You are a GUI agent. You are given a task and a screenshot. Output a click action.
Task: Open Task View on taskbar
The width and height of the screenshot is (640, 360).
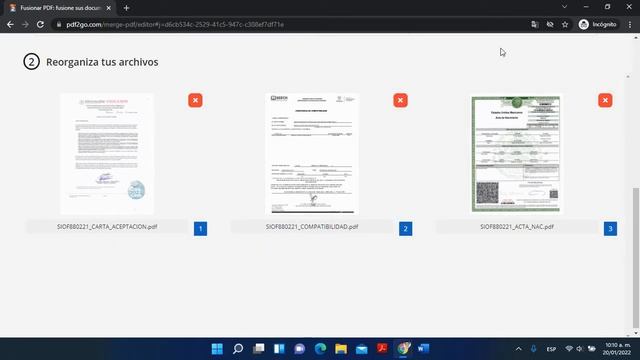pyautogui.click(x=258, y=349)
